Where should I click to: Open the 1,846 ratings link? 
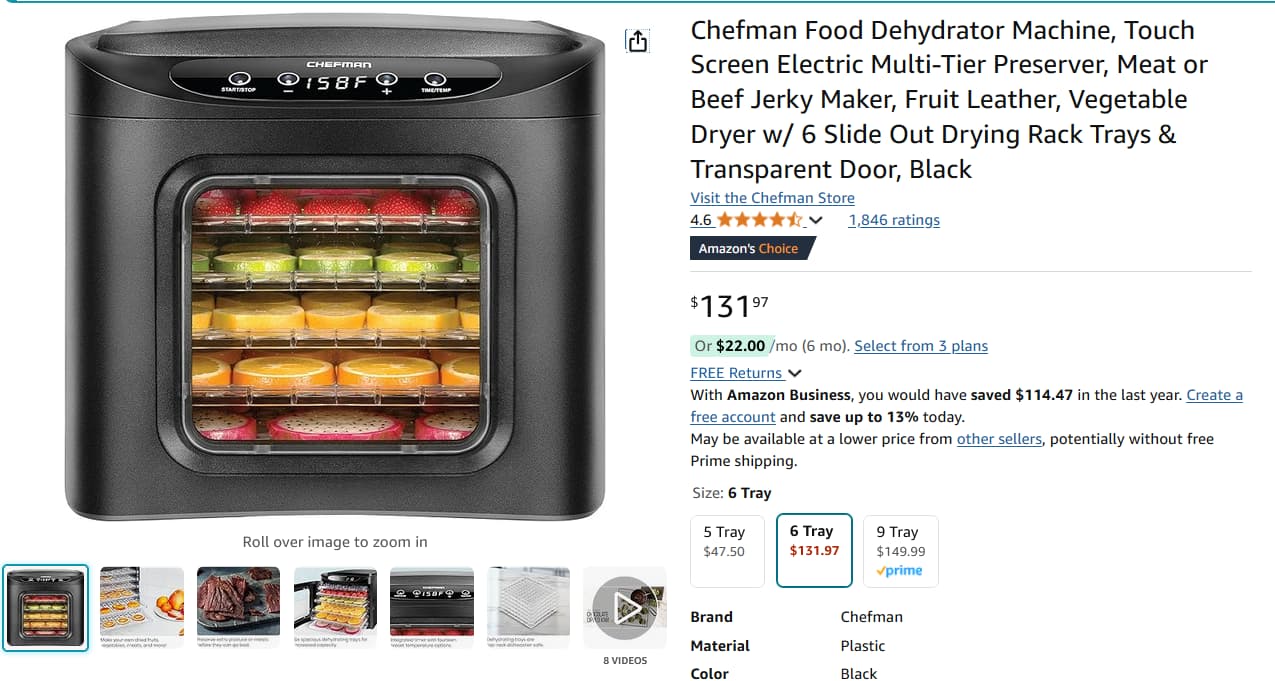tap(894, 220)
